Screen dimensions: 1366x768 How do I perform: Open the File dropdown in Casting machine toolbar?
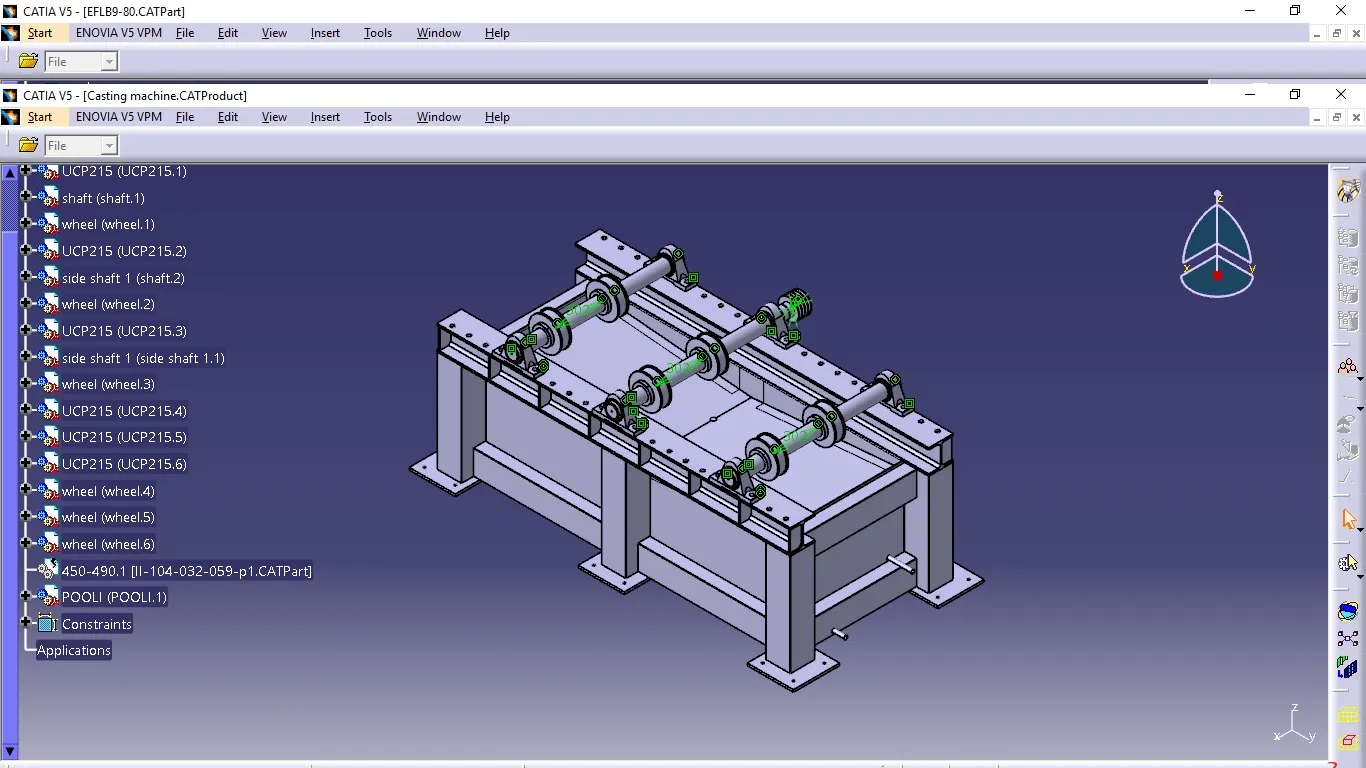click(109, 146)
